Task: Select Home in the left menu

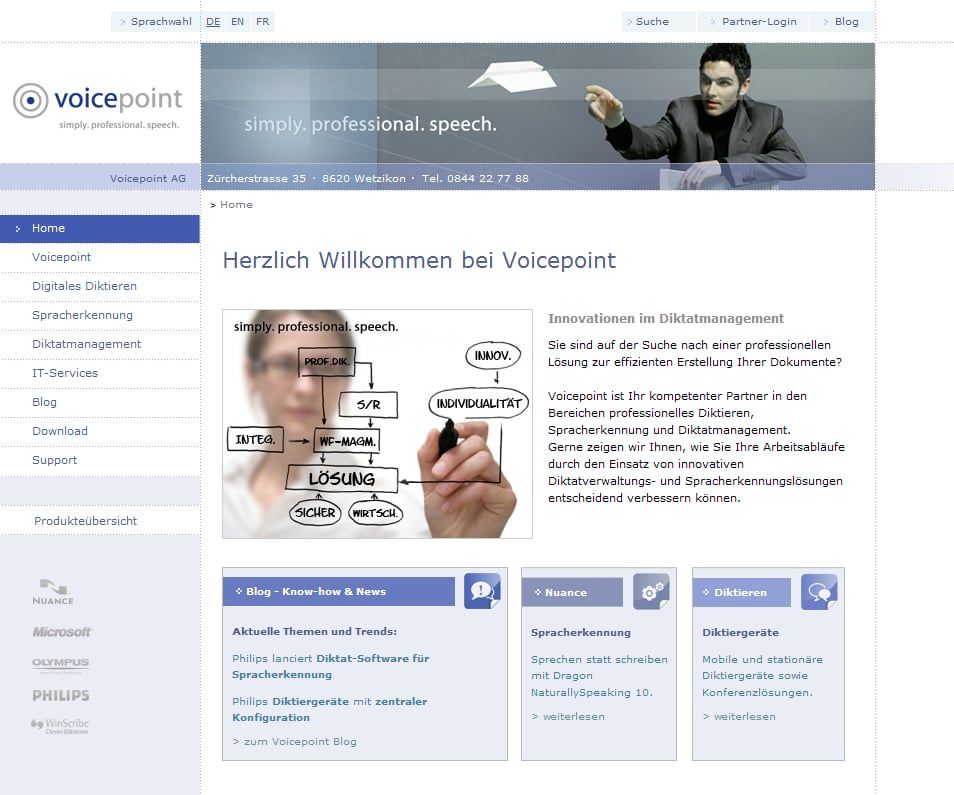Action: coord(100,229)
